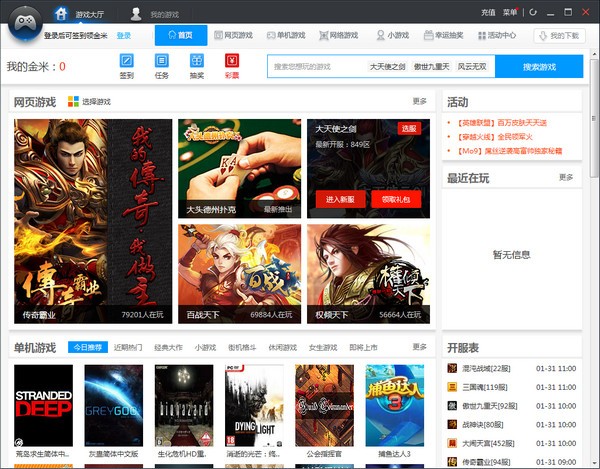600x469 pixels.
Task: Select 小游戏 filter tab in 单机游戏
Action: [205, 347]
